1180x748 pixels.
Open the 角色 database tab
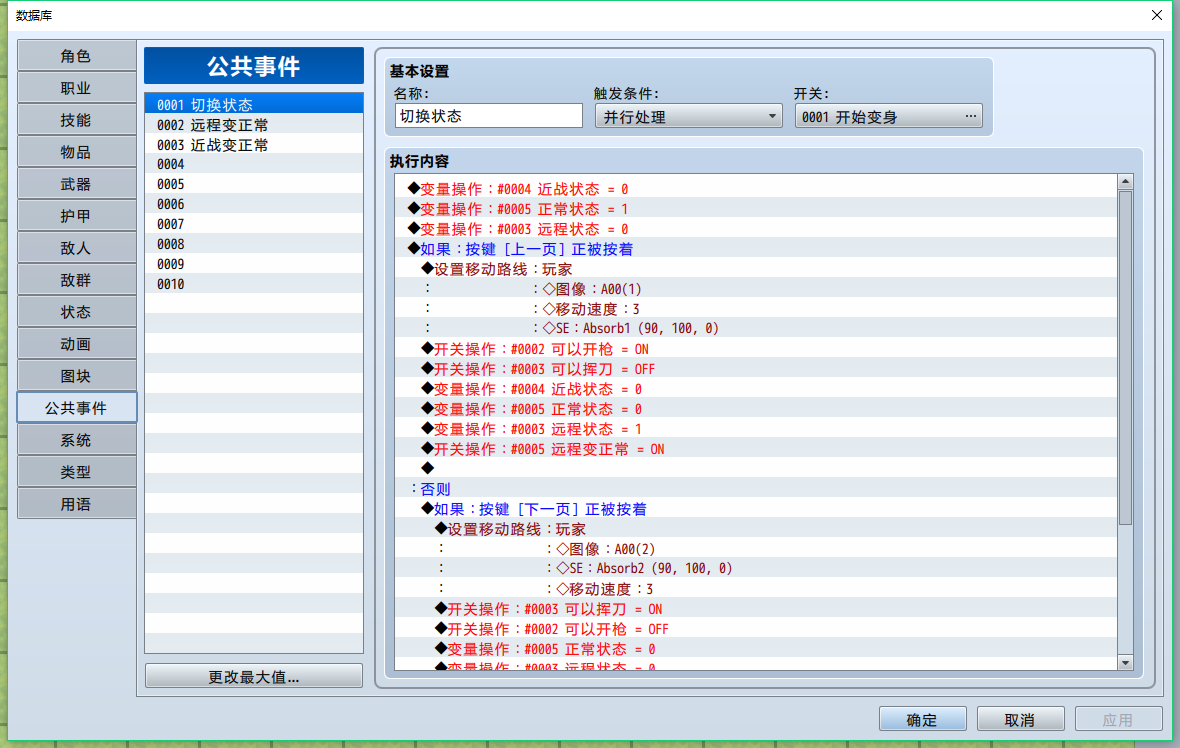(77, 56)
